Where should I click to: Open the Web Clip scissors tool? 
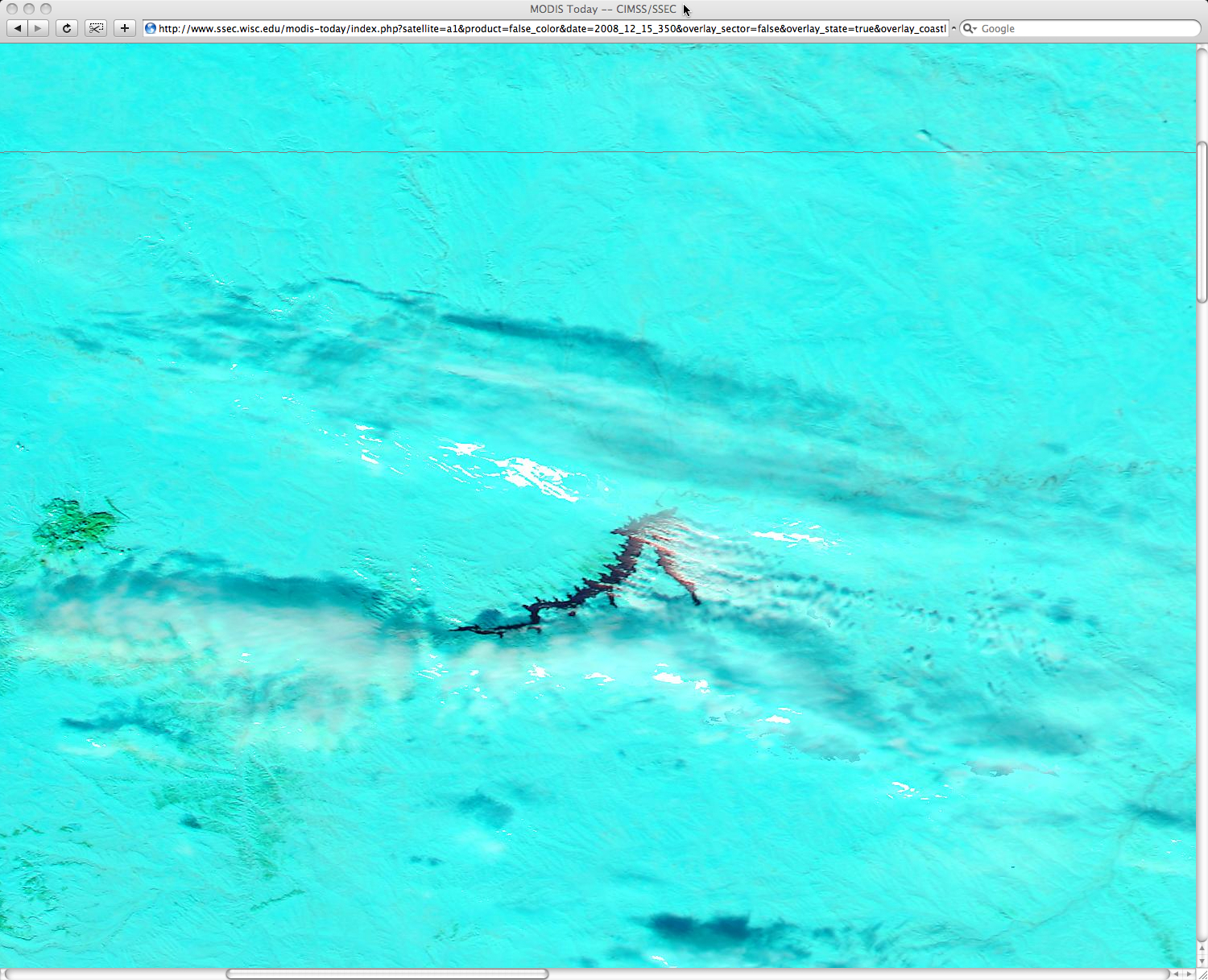96,28
